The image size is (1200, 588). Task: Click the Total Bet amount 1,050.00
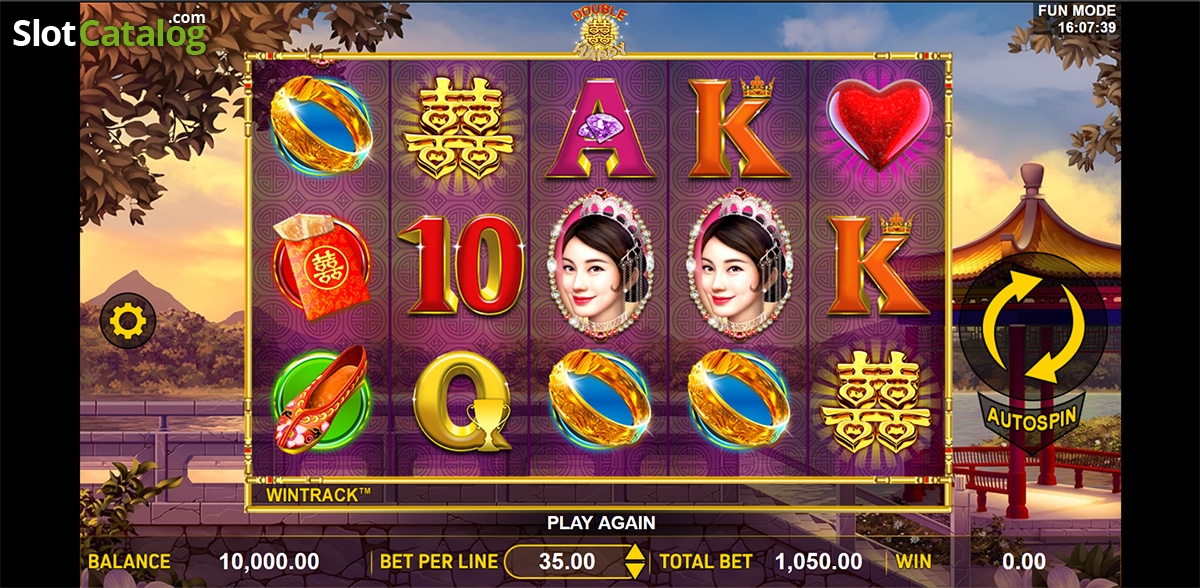pos(818,562)
